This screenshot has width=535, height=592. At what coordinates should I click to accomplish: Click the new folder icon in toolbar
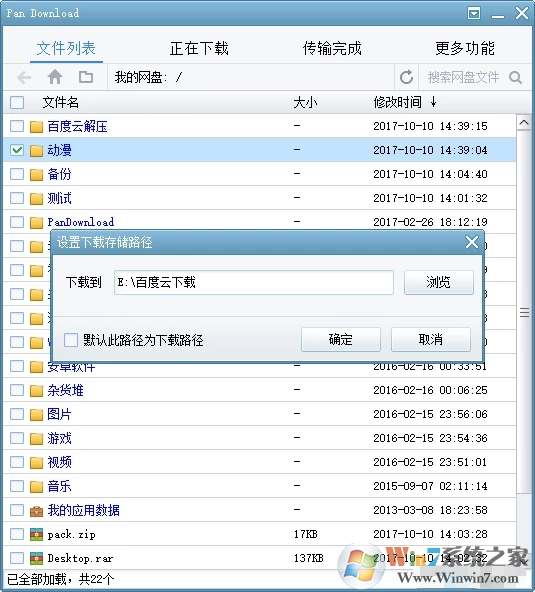(86, 77)
